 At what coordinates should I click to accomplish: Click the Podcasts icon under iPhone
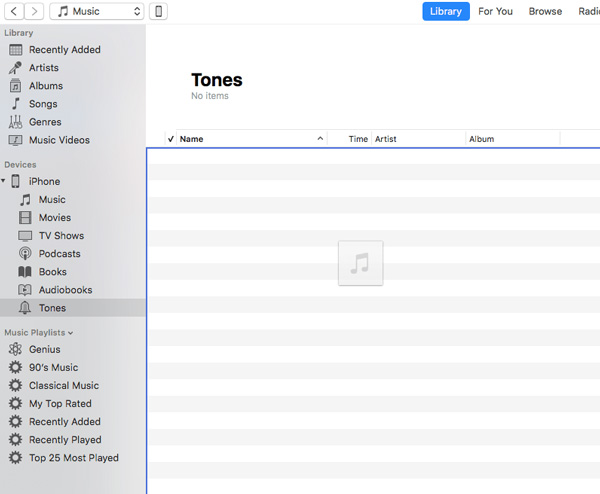click(x=26, y=254)
